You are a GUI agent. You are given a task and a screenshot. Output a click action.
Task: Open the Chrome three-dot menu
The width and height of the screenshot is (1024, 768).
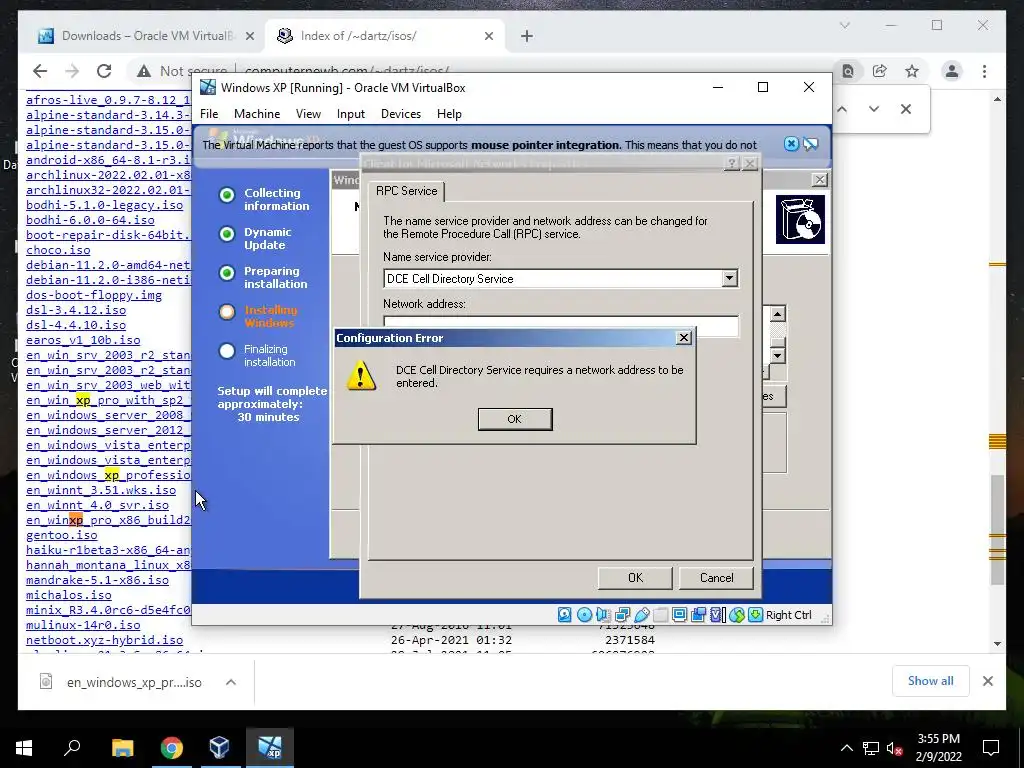pyautogui.click(x=984, y=71)
